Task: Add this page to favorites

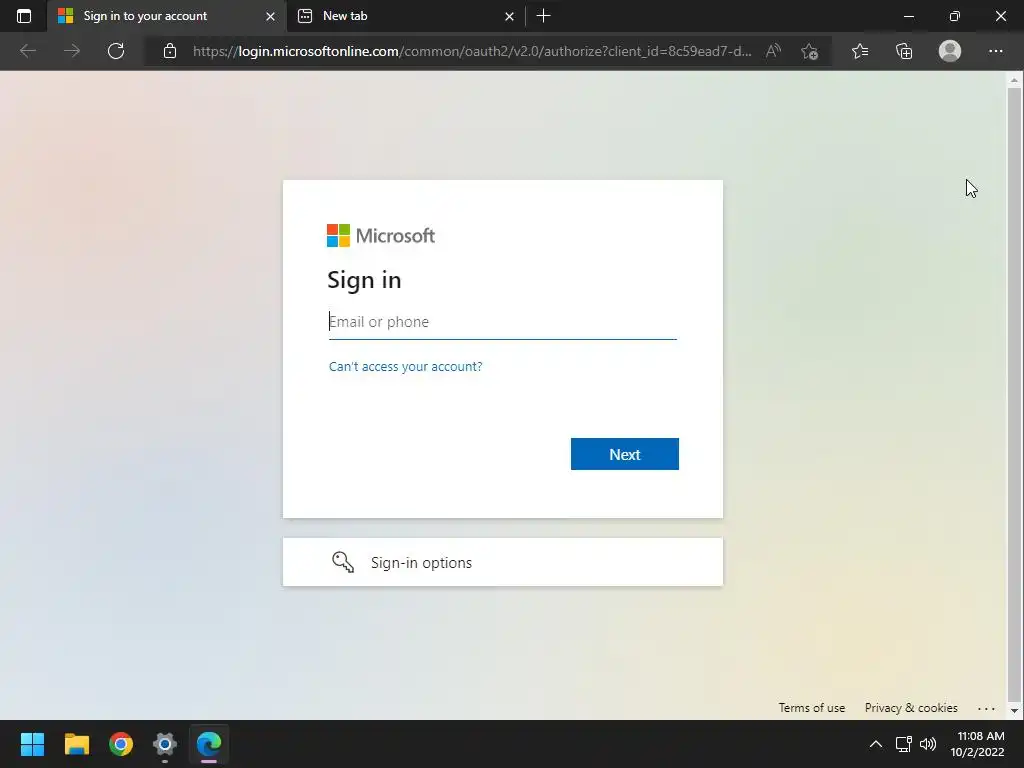Action: (x=810, y=51)
